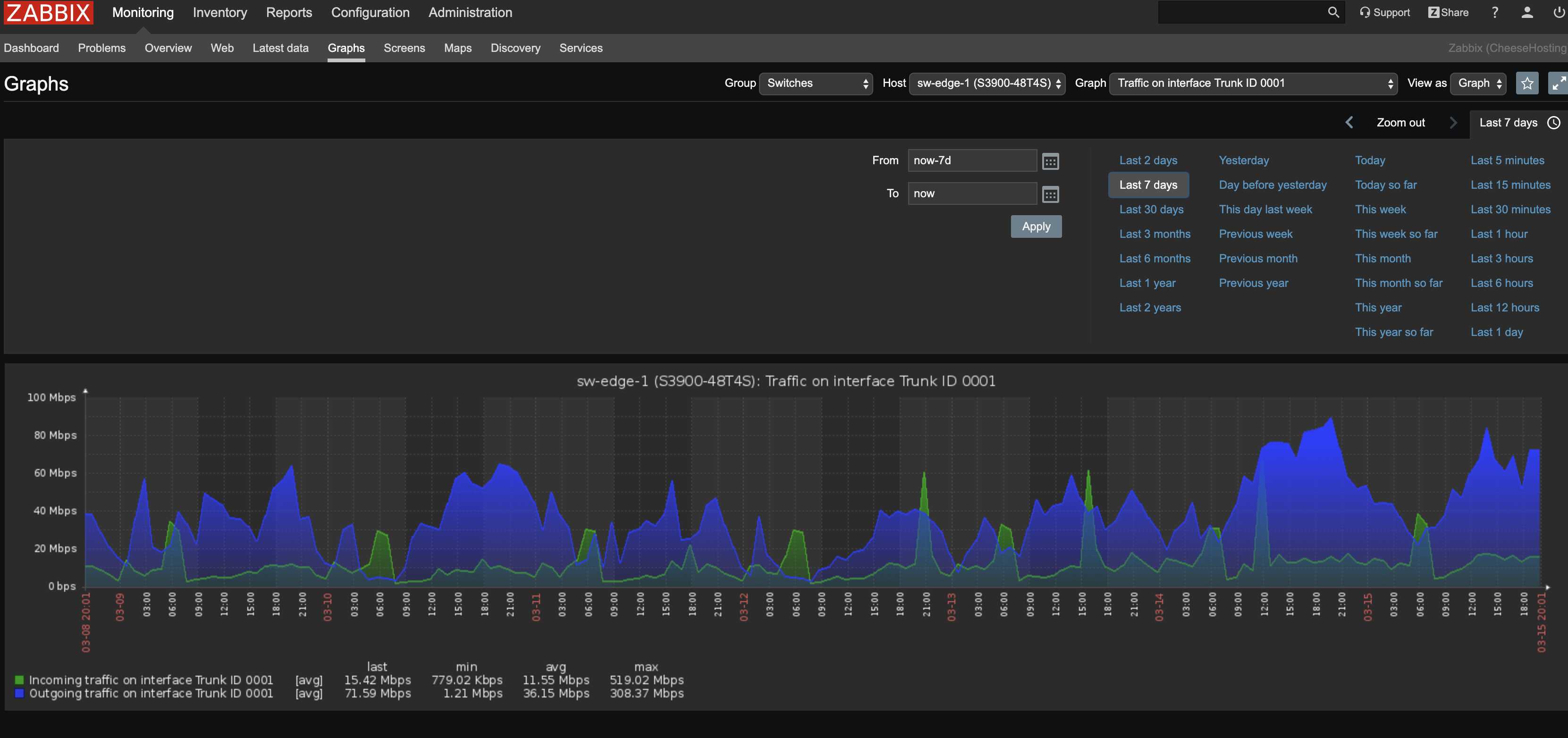Shift time range back with left arrow
Image resolution: width=1568 pixels, height=738 pixels.
coord(1349,123)
